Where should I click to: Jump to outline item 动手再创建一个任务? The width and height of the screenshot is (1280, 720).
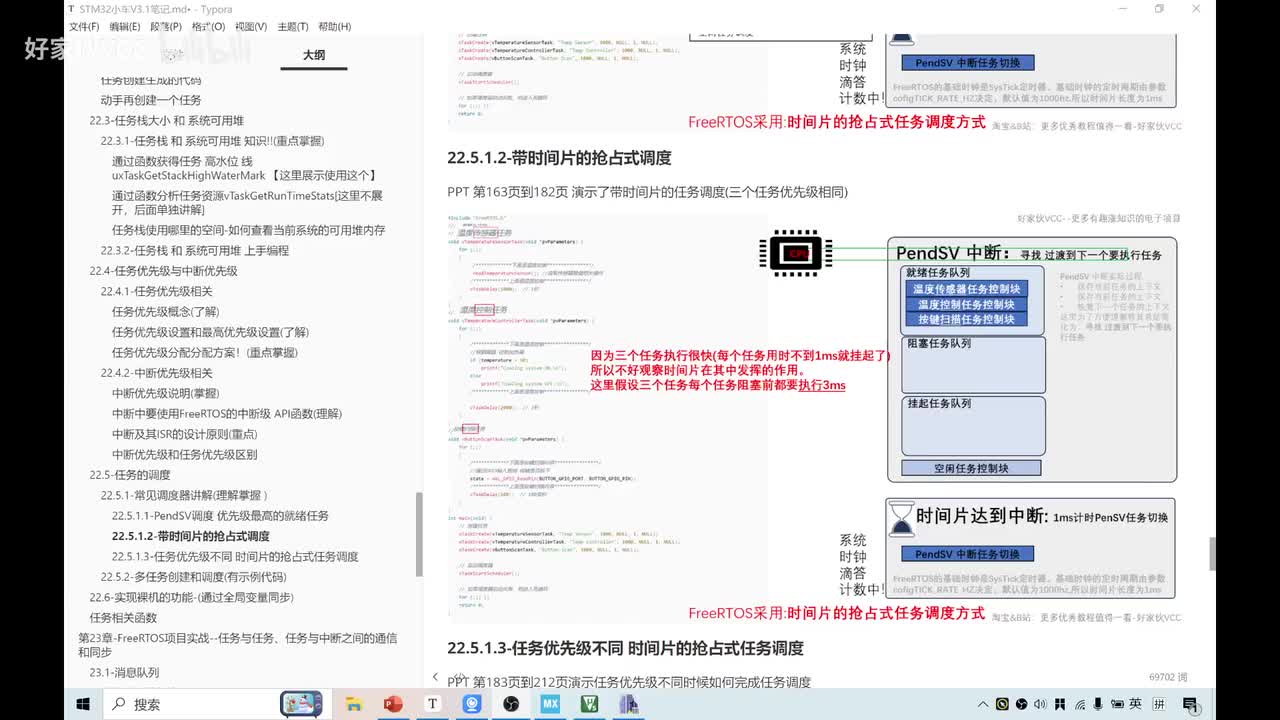(151, 100)
